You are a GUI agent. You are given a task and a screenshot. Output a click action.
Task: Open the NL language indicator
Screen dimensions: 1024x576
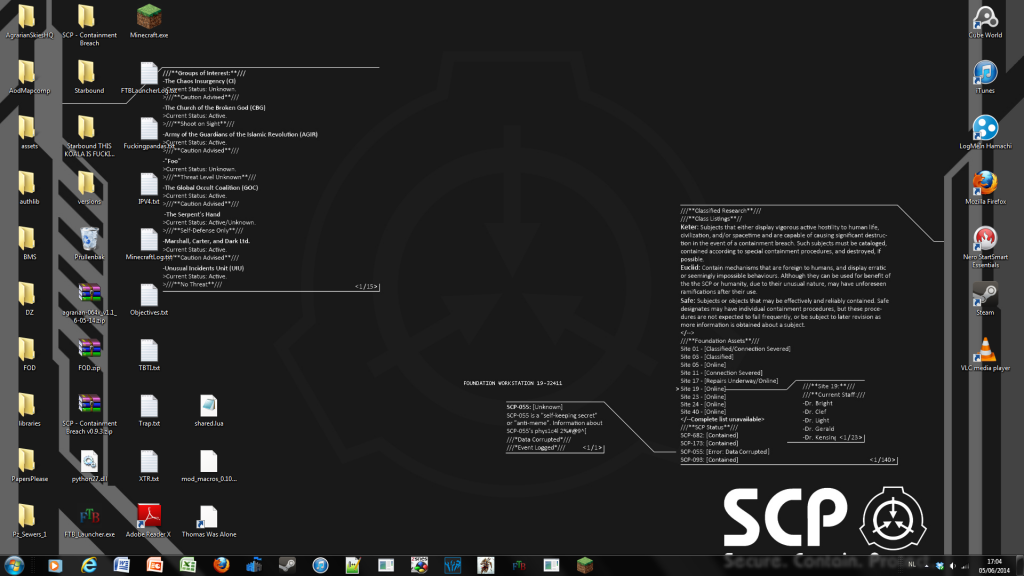[x=912, y=564]
